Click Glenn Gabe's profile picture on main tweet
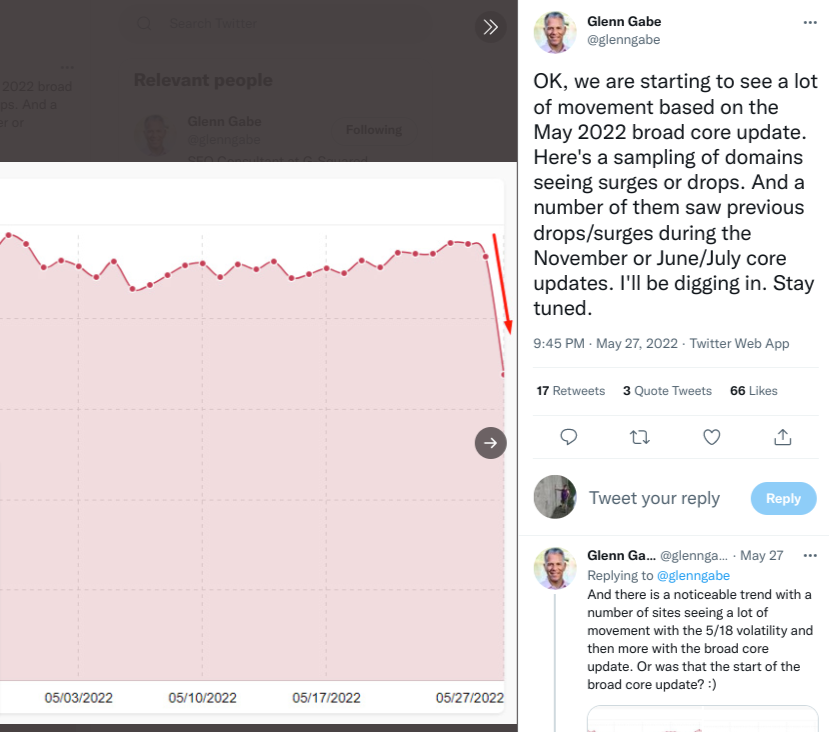Viewport: 829px width, 732px height. coord(555,32)
